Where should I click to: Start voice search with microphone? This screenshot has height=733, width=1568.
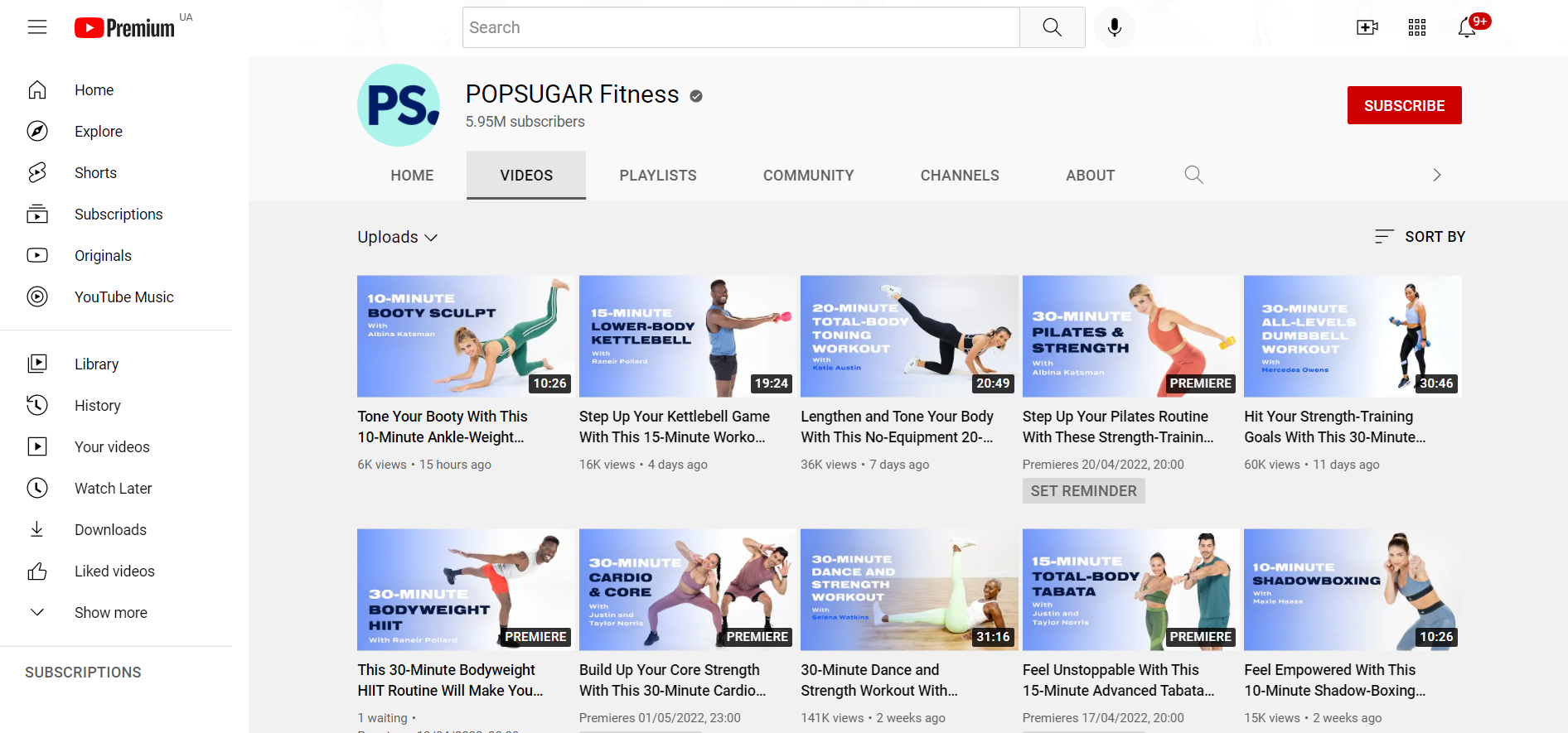[1115, 27]
